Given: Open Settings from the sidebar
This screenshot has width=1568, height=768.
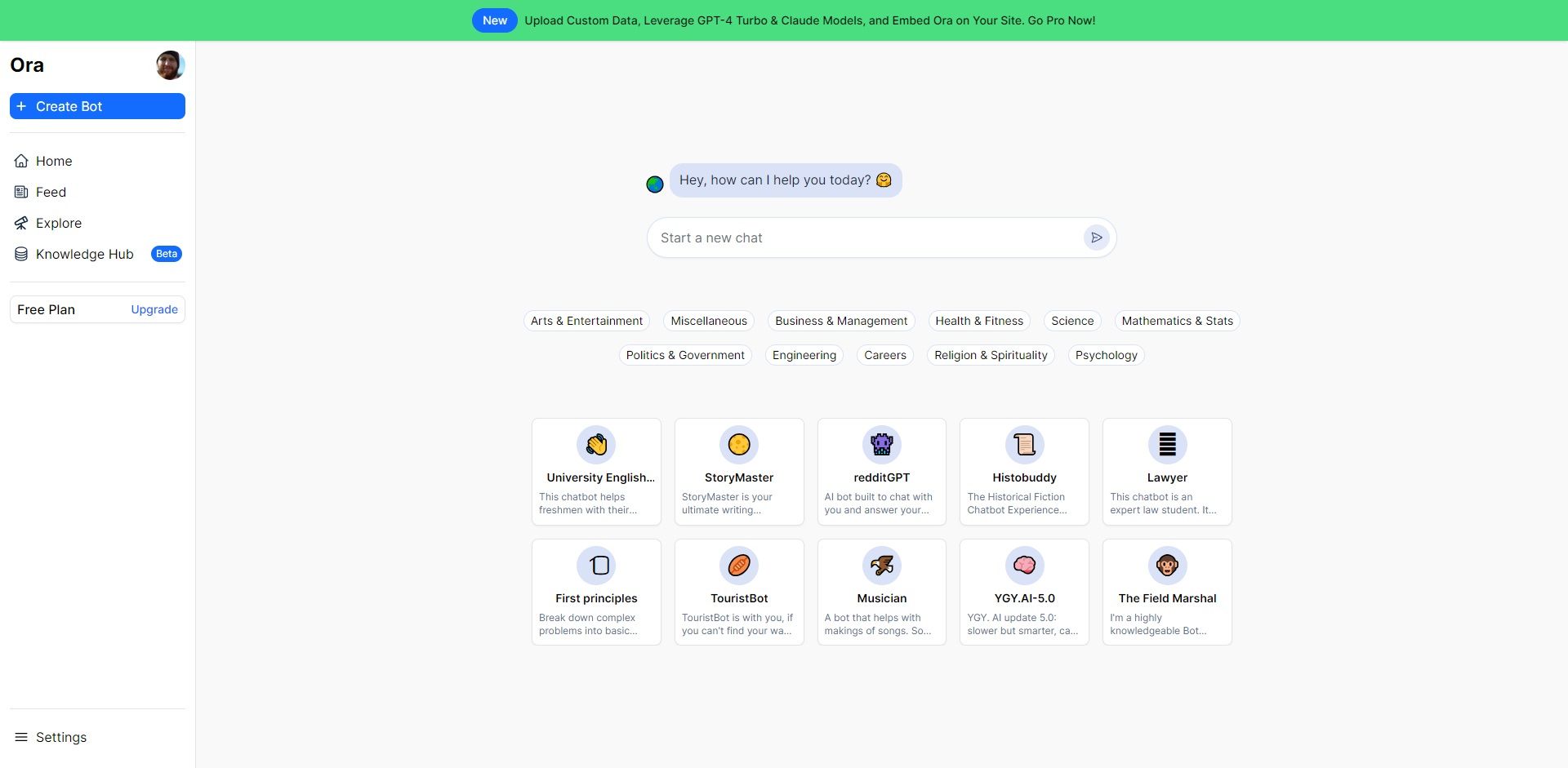Looking at the screenshot, I should coord(61,737).
